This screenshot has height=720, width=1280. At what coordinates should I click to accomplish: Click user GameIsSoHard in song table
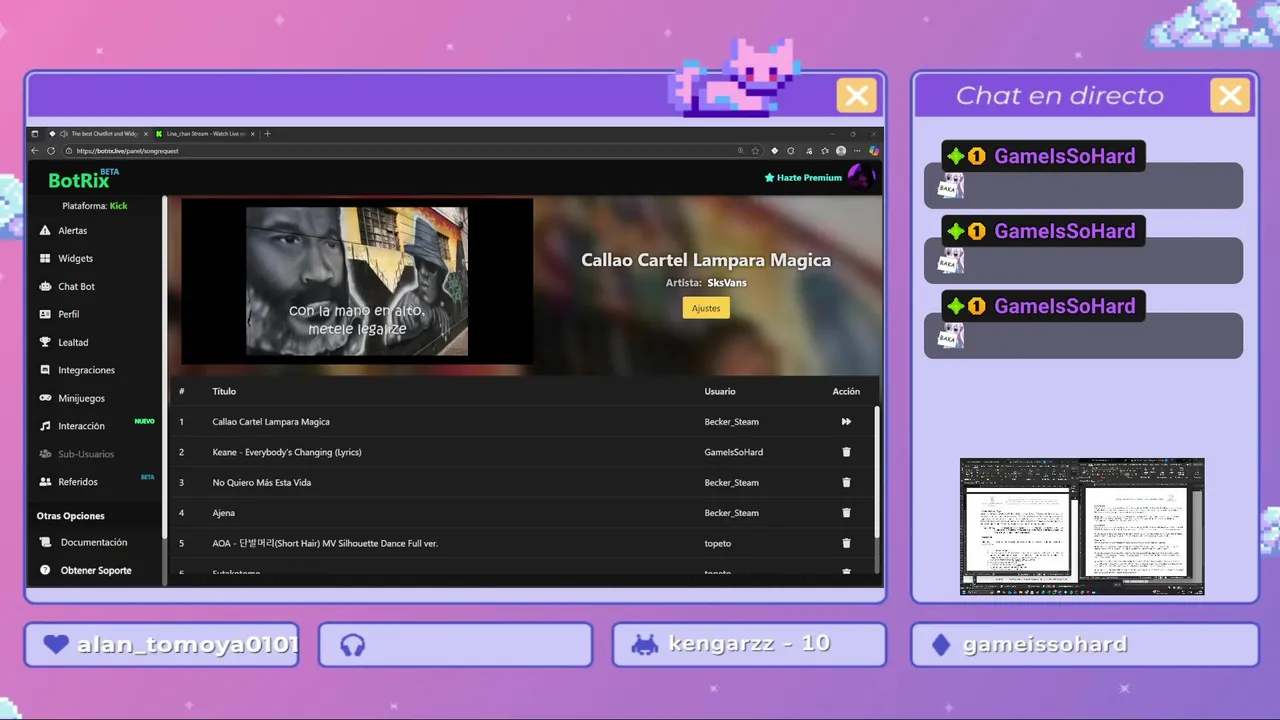pos(733,452)
